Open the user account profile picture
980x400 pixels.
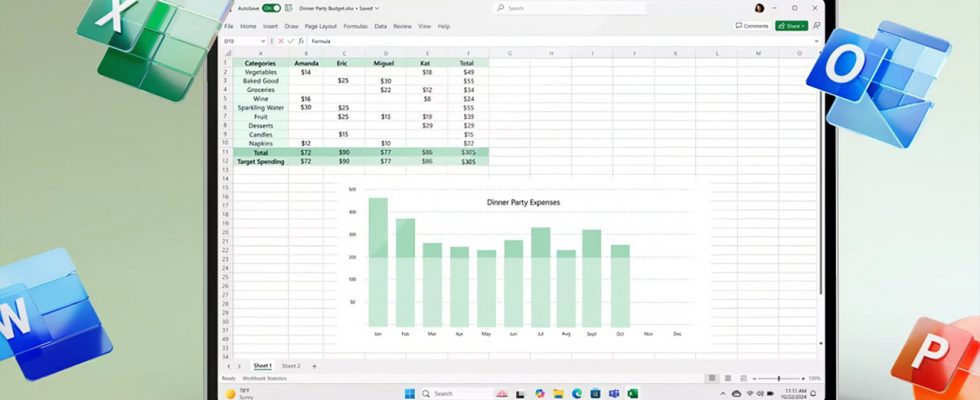point(759,8)
